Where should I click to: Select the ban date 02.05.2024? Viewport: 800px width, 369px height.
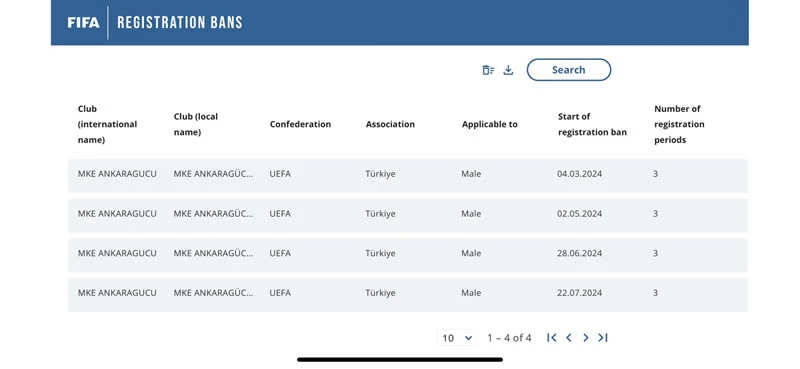tap(579, 214)
